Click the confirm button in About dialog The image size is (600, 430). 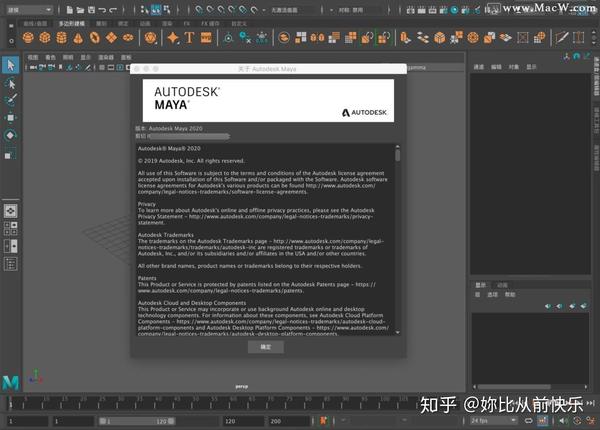point(266,347)
